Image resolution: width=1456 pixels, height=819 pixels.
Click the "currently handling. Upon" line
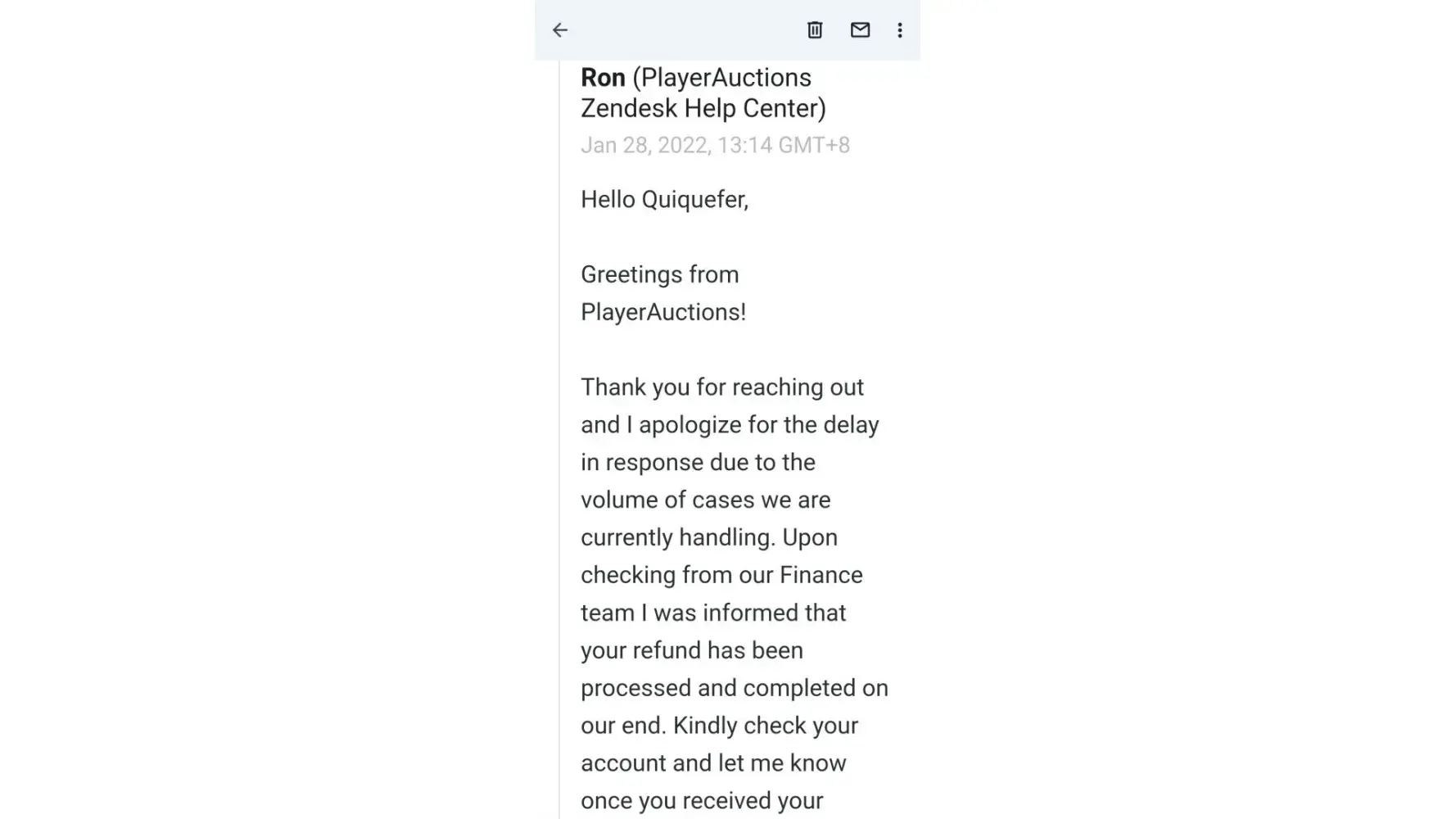709,538
